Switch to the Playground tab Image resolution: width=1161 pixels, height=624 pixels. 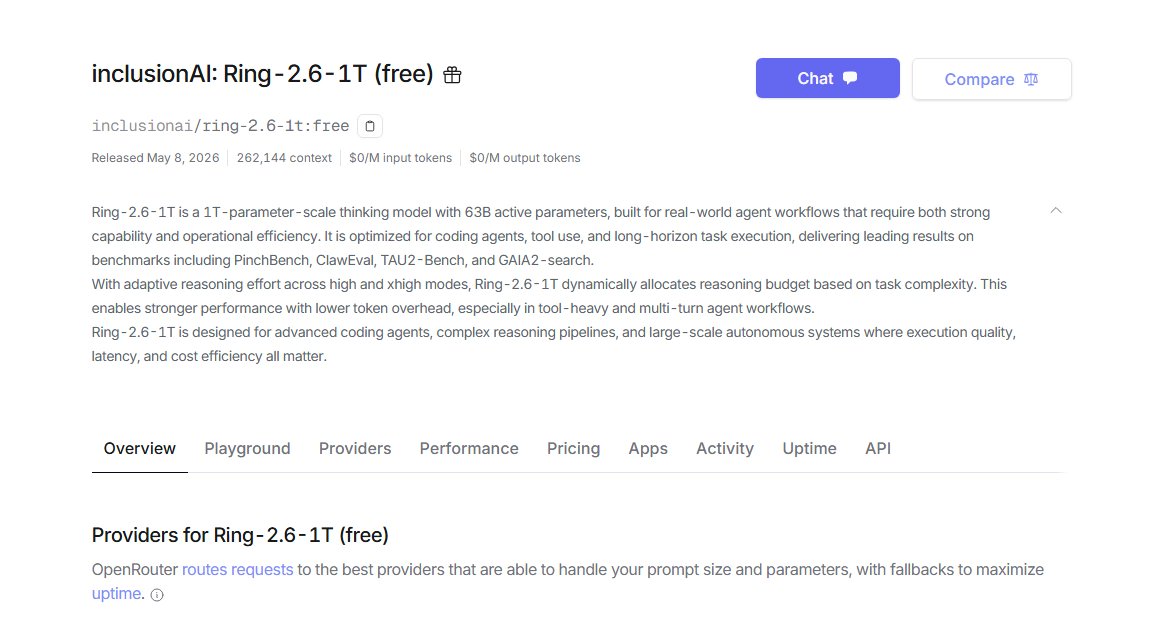tap(247, 449)
